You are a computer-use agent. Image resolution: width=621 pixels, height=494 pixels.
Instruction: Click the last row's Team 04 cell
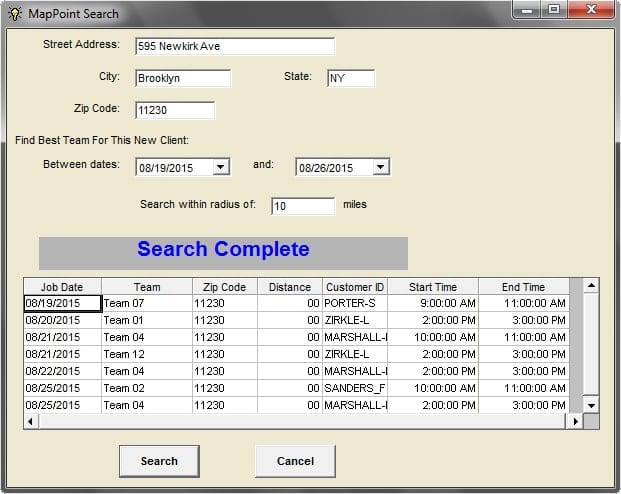[x=147, y=405]
